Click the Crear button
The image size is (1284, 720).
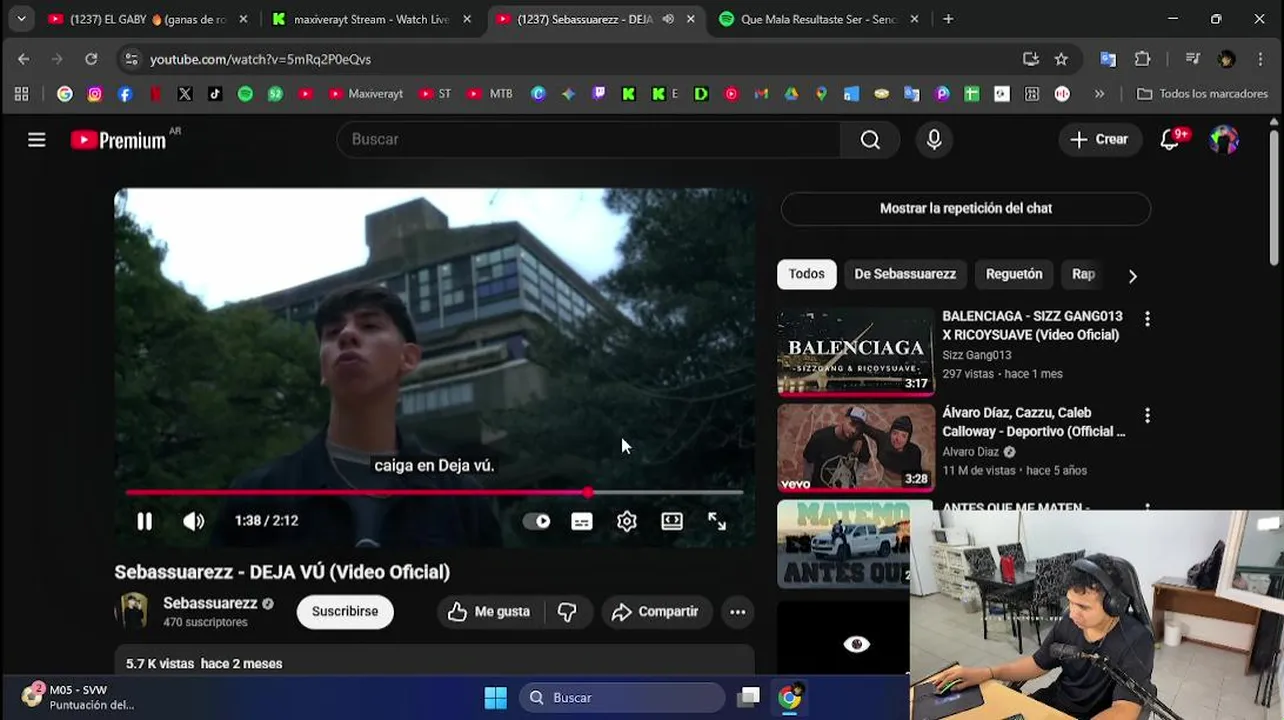click(1099, 140)
